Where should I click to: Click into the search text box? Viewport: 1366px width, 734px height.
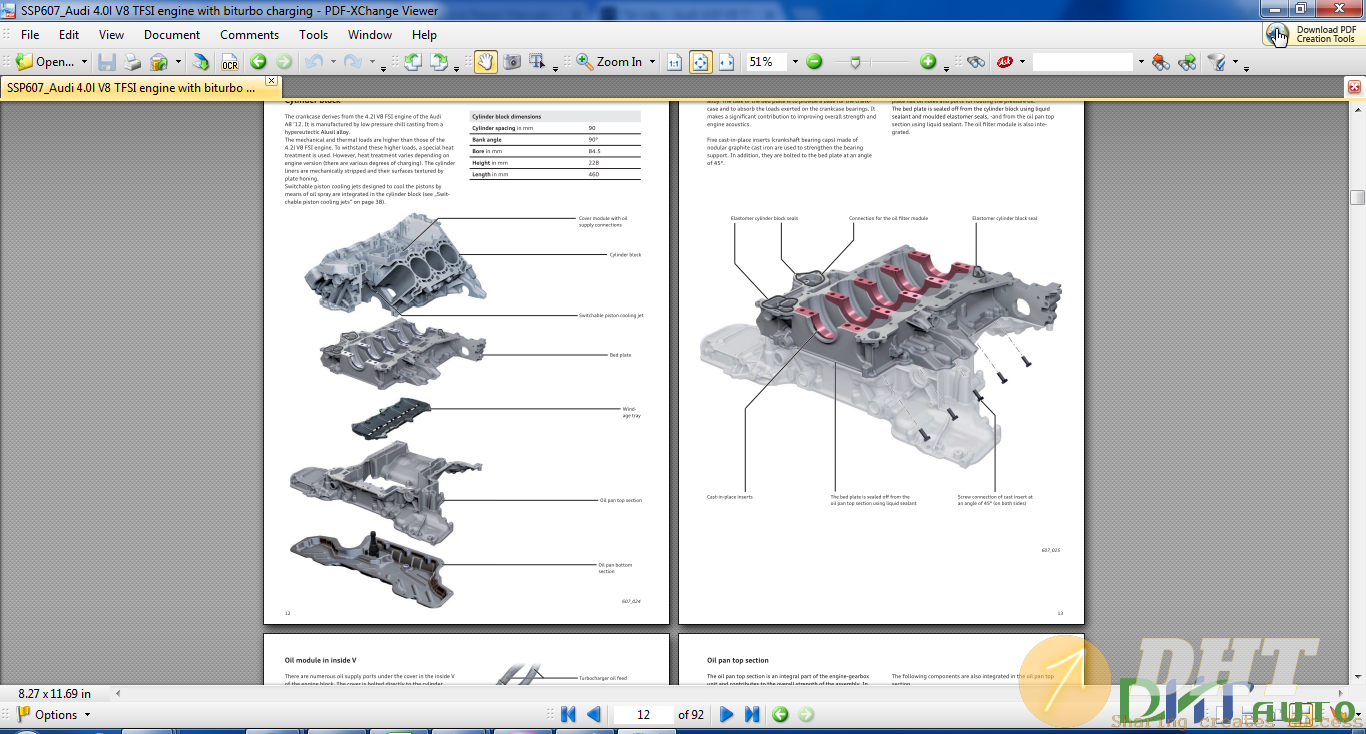(x=1083, y=62)
